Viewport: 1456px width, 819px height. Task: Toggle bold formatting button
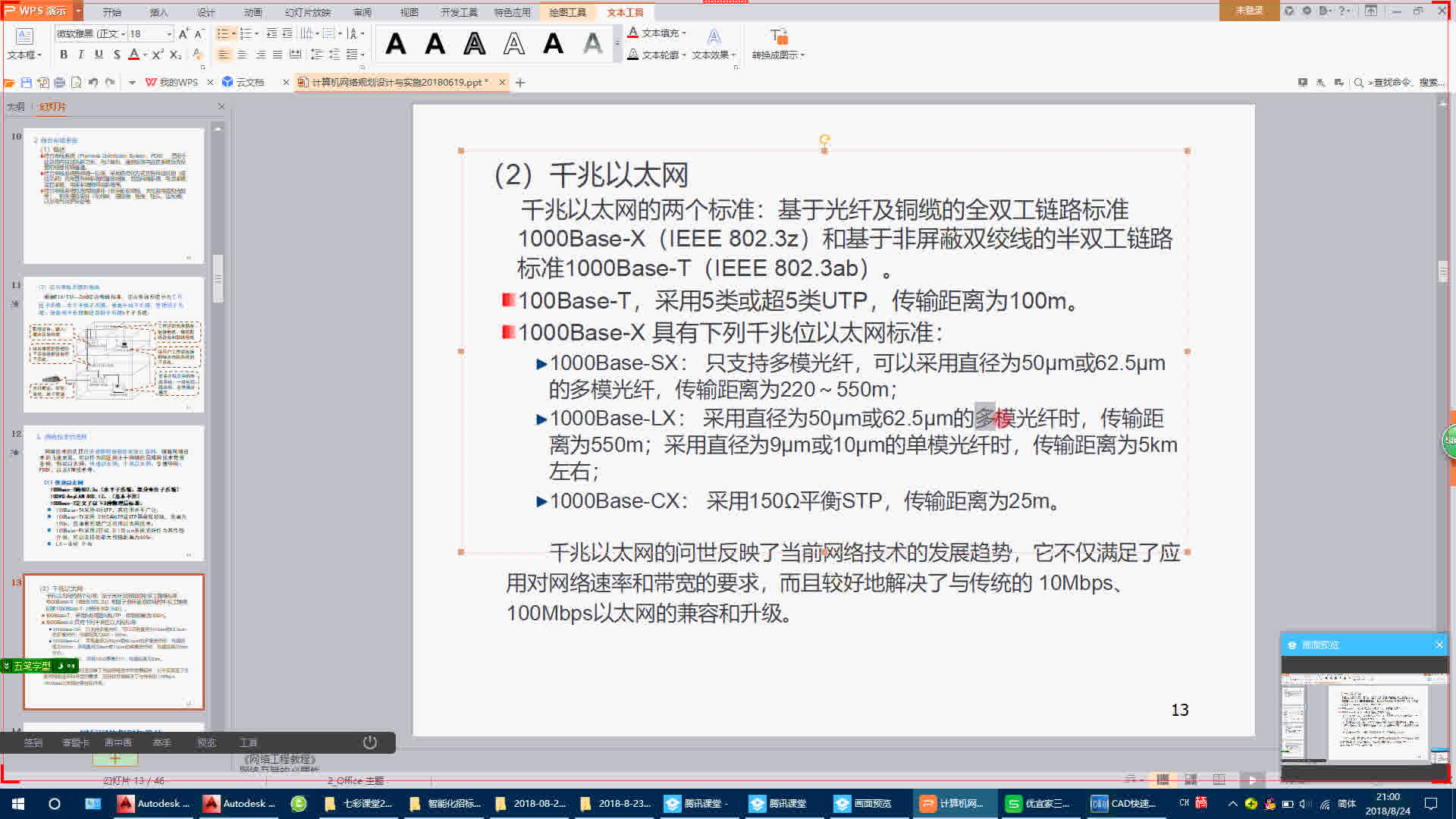click(x=64, y=55)
